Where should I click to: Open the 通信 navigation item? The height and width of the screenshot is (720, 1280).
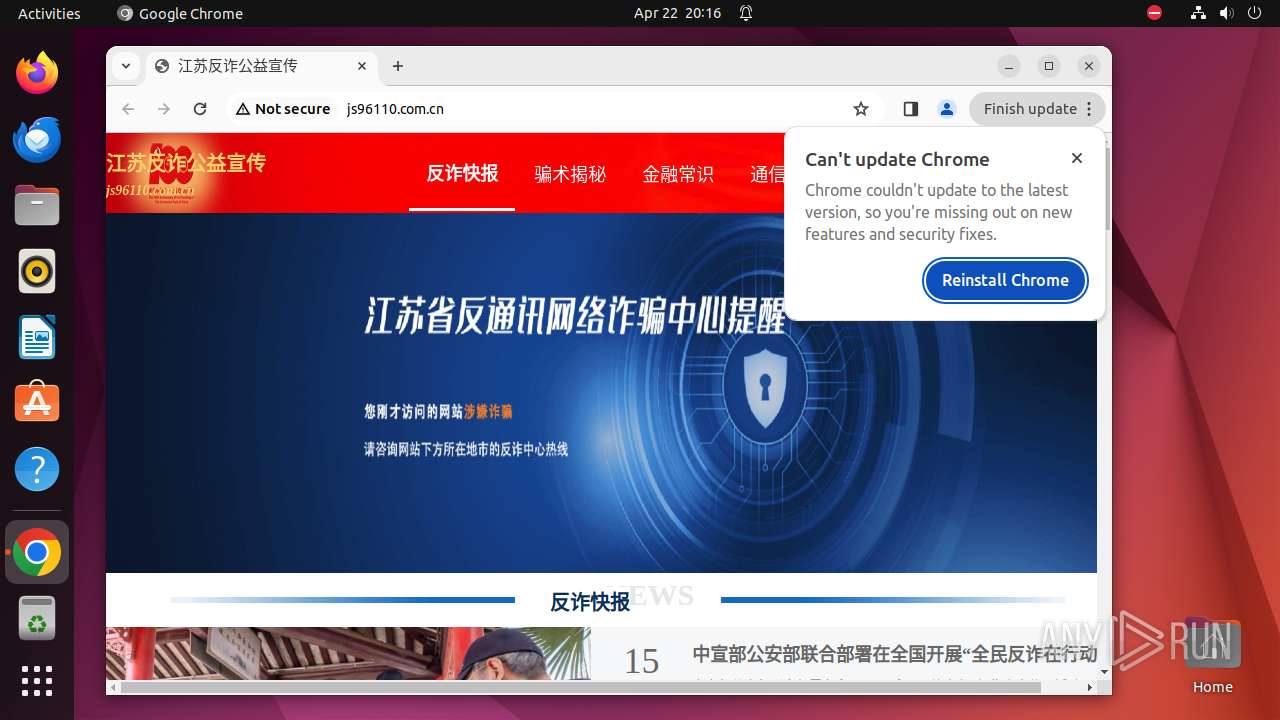pos(767,174)
